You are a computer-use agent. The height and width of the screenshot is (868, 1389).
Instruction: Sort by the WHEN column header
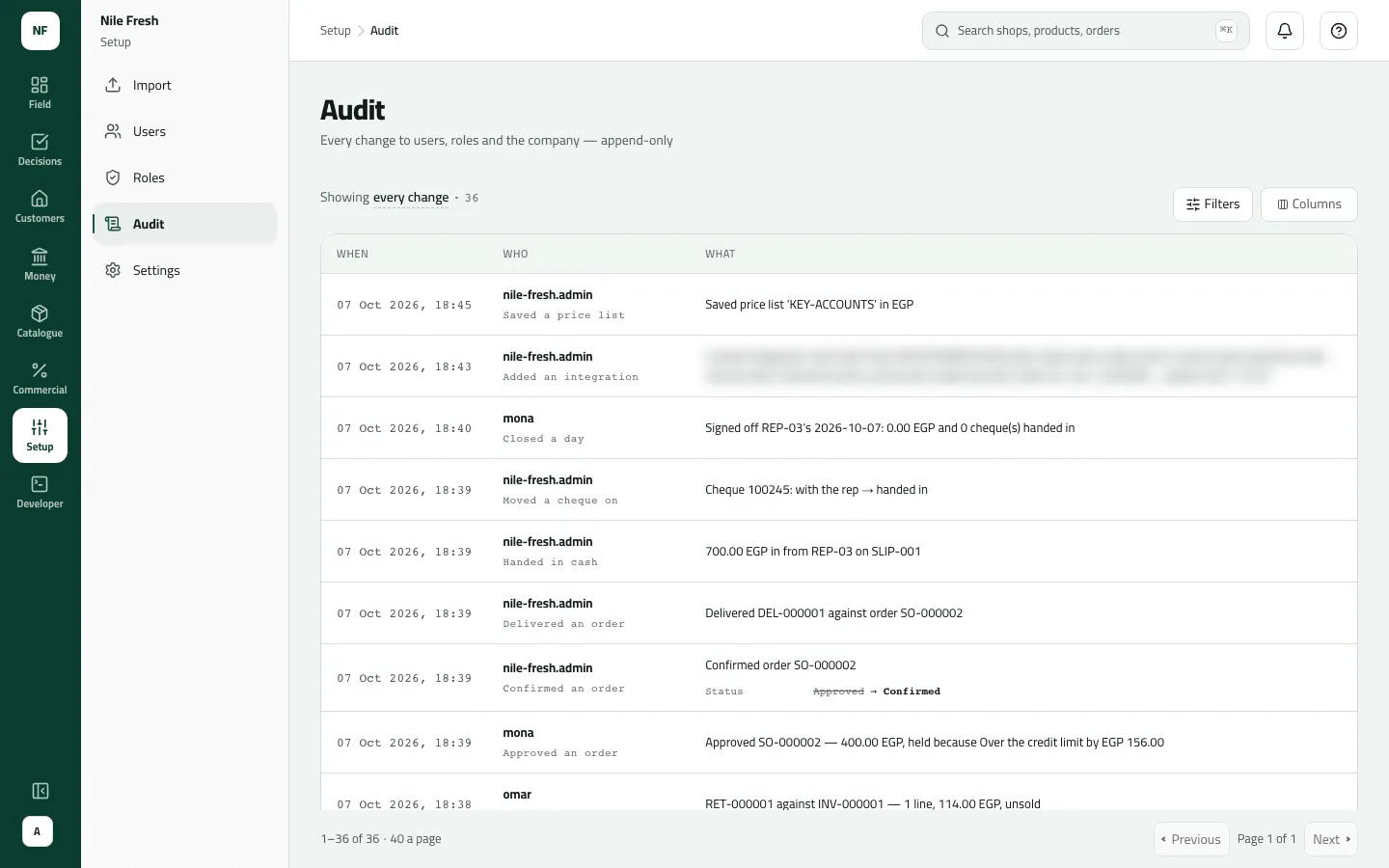point(352,255)
